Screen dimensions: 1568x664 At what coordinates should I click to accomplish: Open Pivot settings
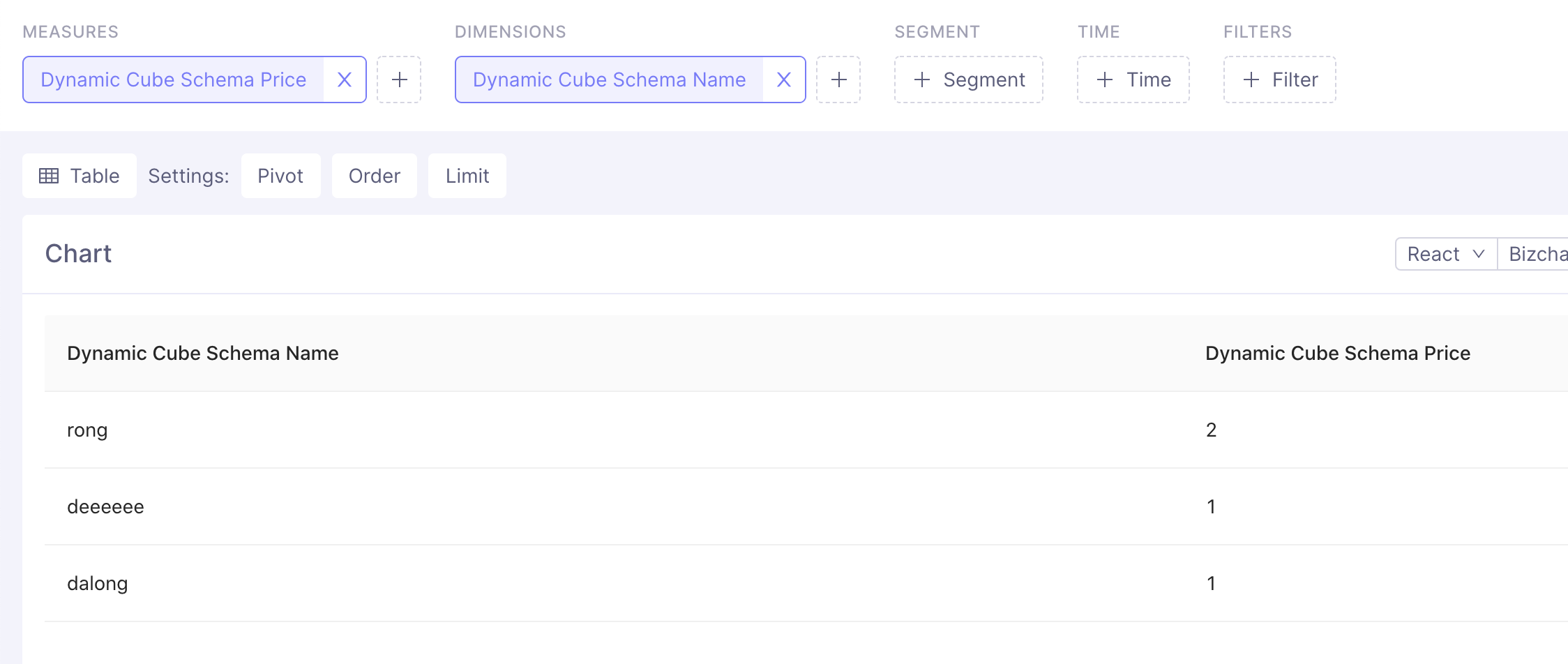point(280,176)
